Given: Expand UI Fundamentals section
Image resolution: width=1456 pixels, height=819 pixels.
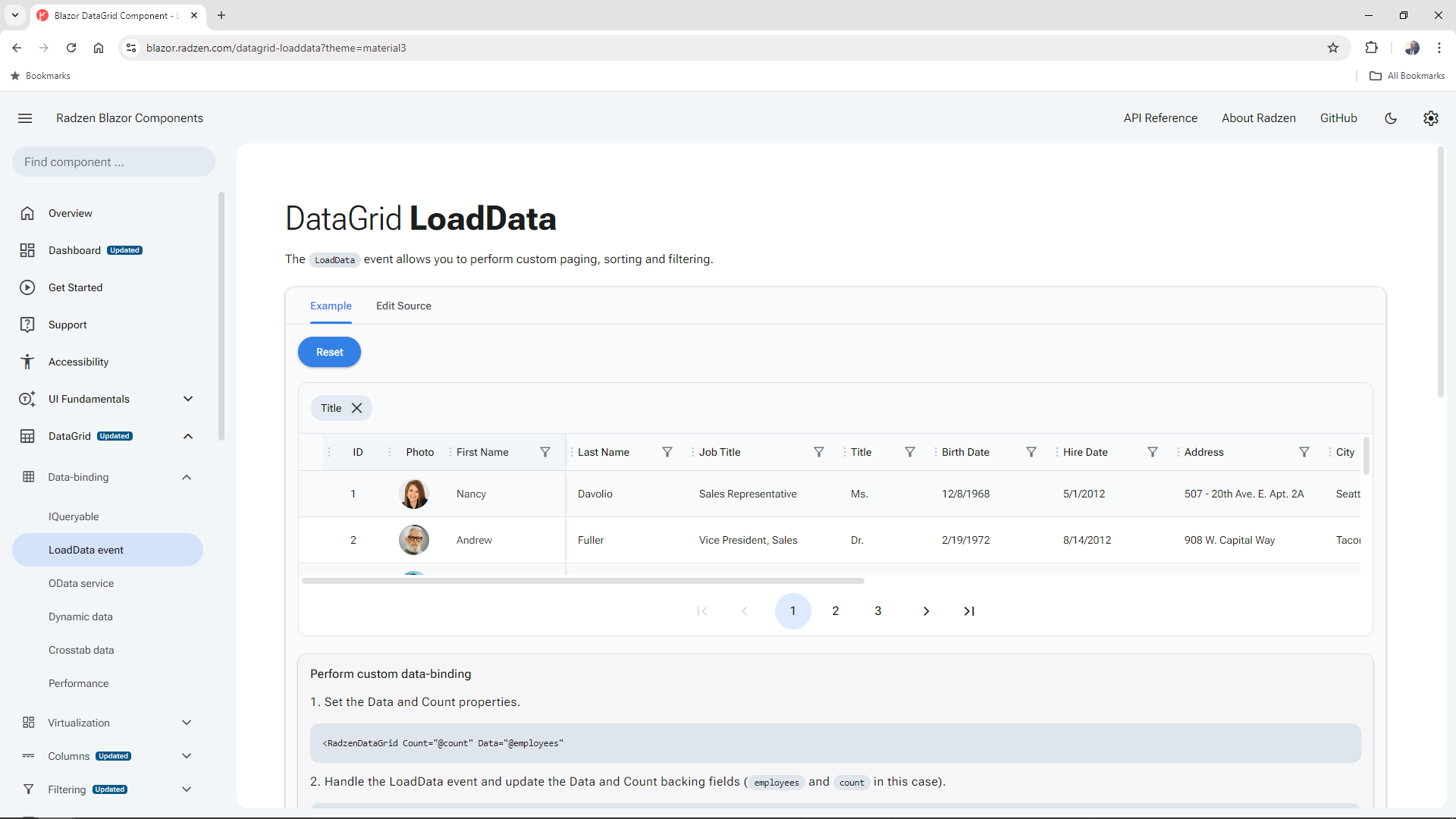Looking at the screenshot, I should tap(188, 399).
